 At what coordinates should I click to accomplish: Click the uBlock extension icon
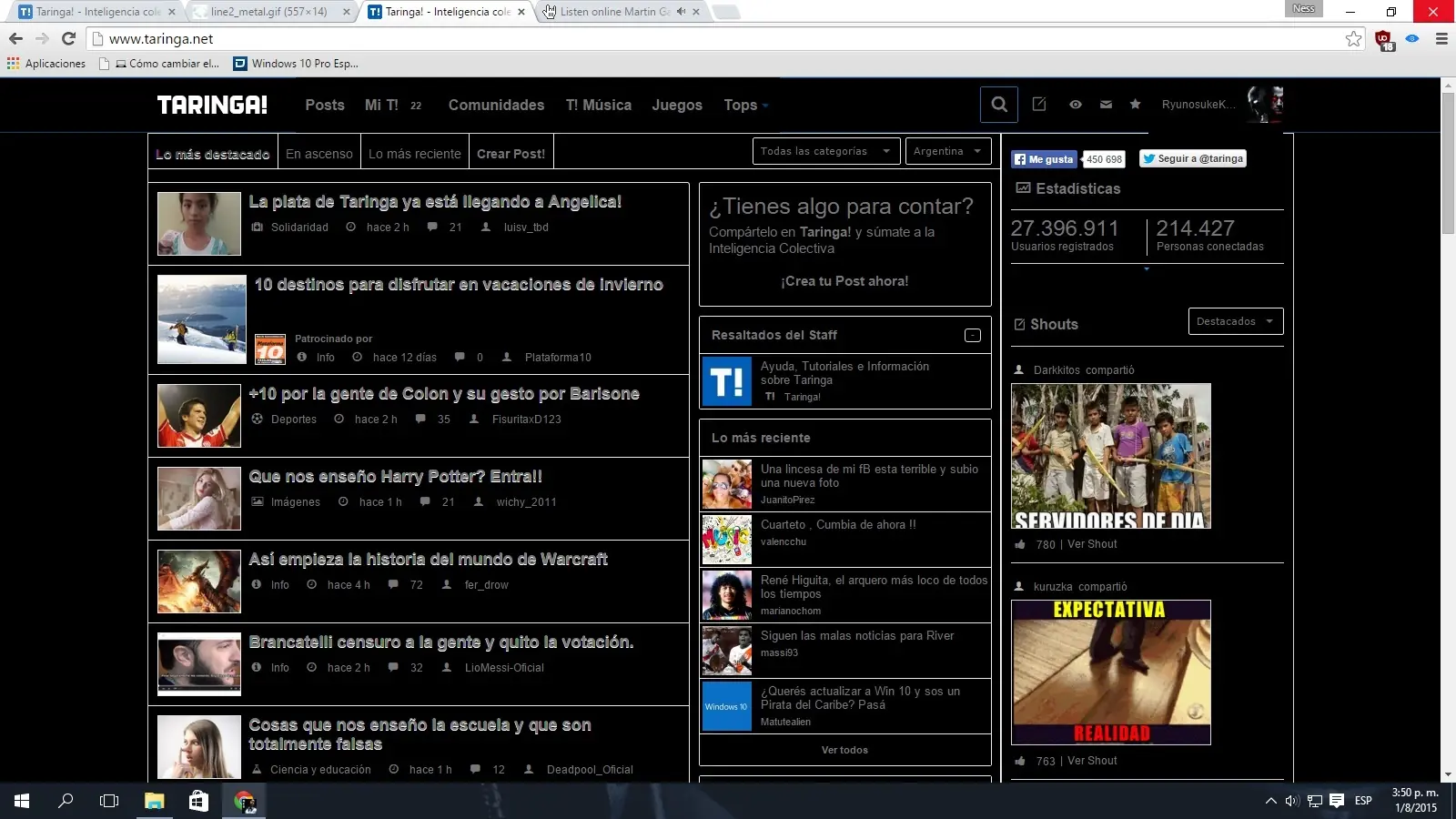coord(1384,39)
